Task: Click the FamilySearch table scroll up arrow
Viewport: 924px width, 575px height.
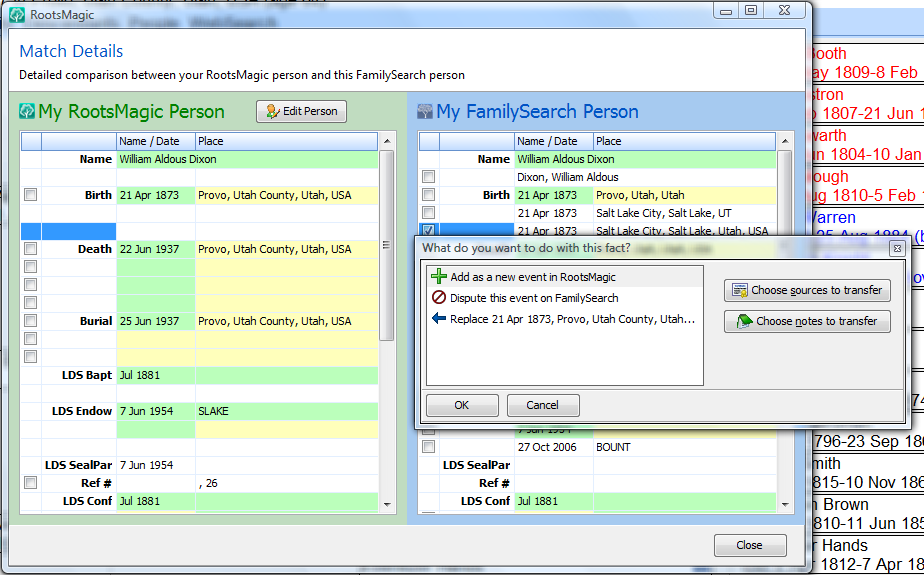Action: pos(784,141)
